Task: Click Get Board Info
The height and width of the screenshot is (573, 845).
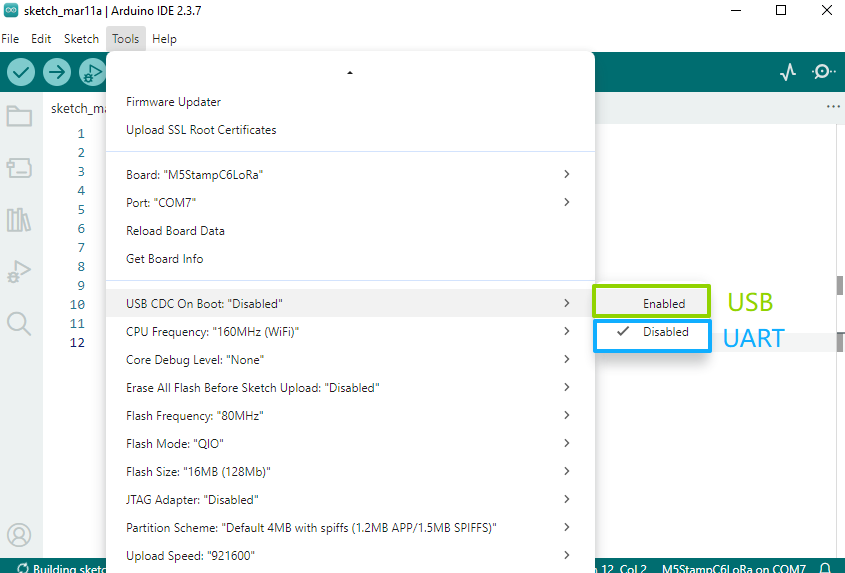Action: pyautogui.click(x=165, y=259)
